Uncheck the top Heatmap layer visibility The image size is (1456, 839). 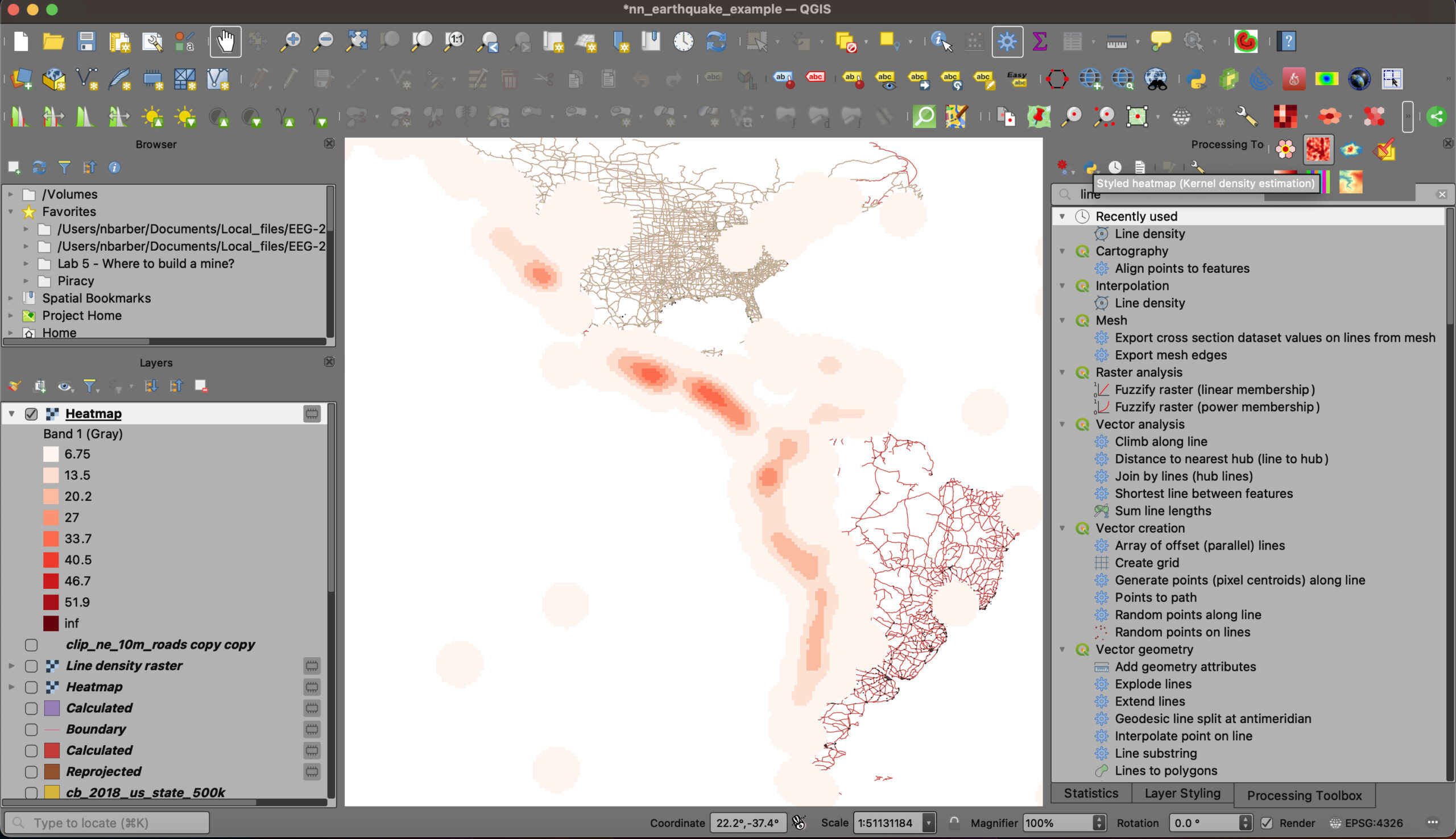click(x=31, y=414)
